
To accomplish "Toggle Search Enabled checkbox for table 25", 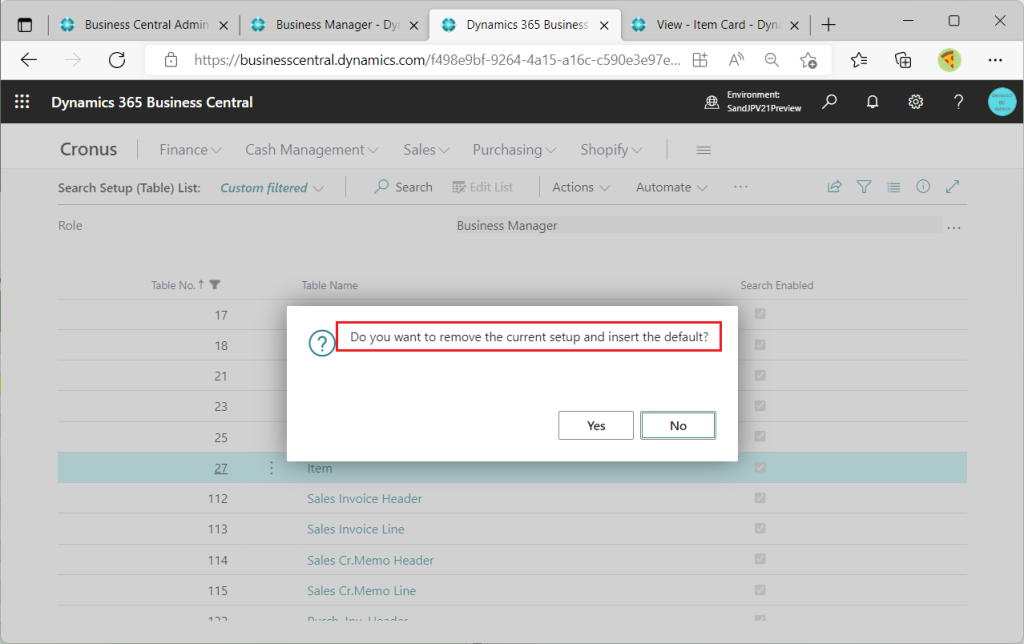I will (x=760, y=436).
